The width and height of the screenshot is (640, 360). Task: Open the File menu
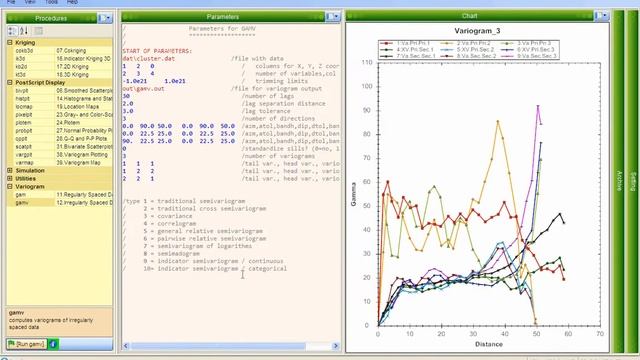[11, 2]
